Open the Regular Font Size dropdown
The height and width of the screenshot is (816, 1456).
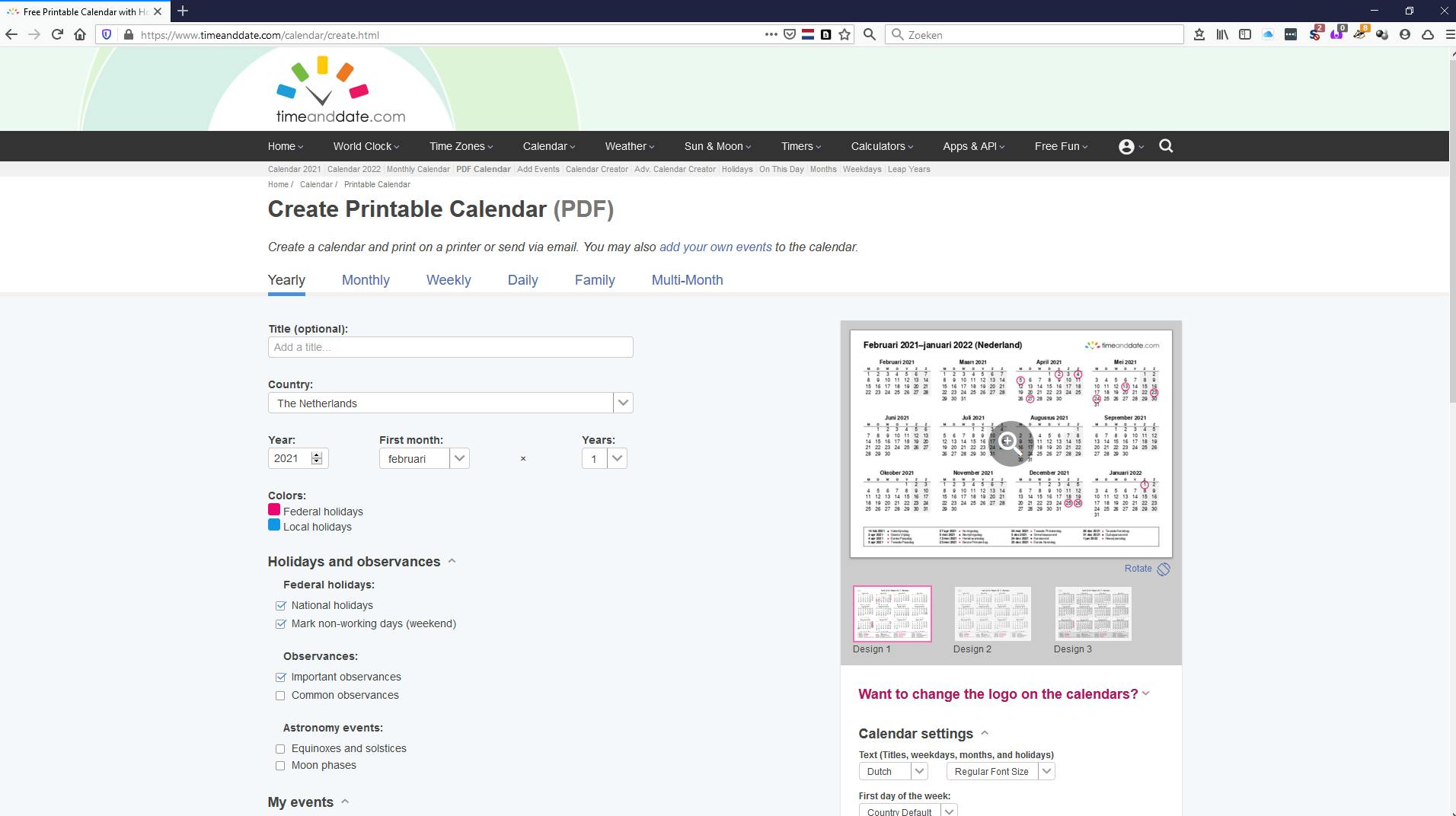pyautogui.click(x=1000, y=771)
